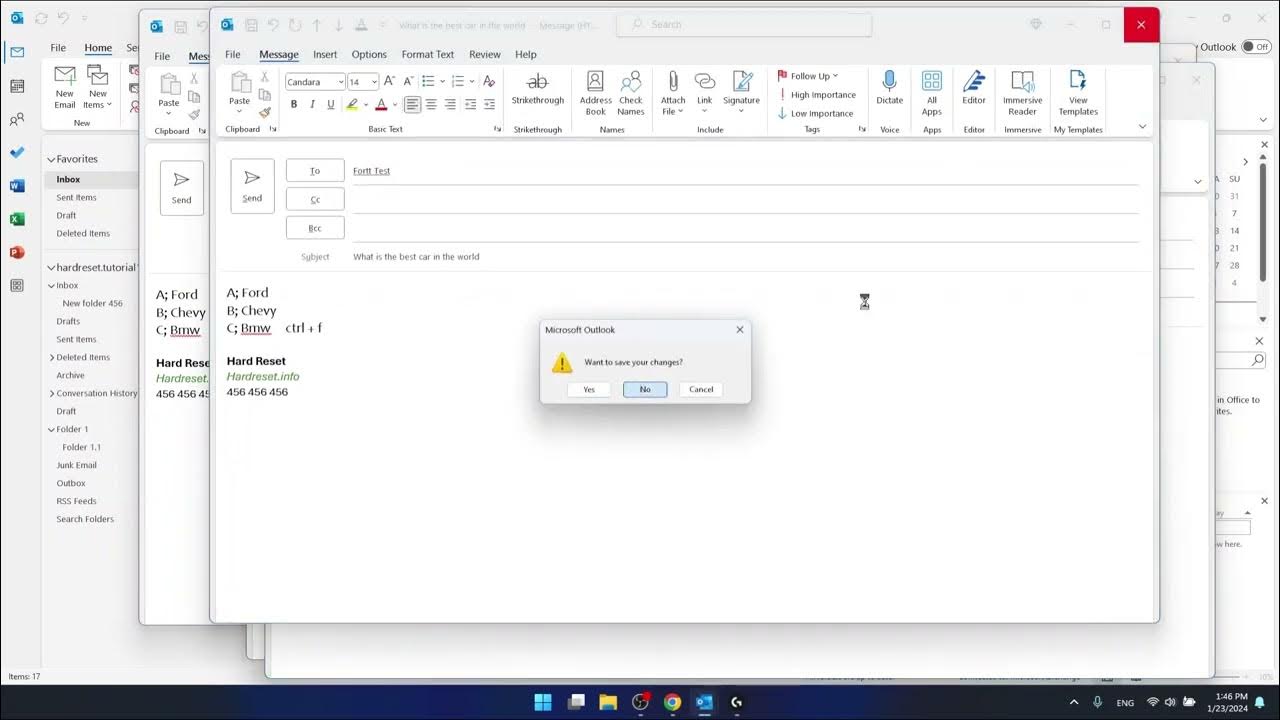Click the Cut scissors icon
1280x720 pixels.
point(264,77)
